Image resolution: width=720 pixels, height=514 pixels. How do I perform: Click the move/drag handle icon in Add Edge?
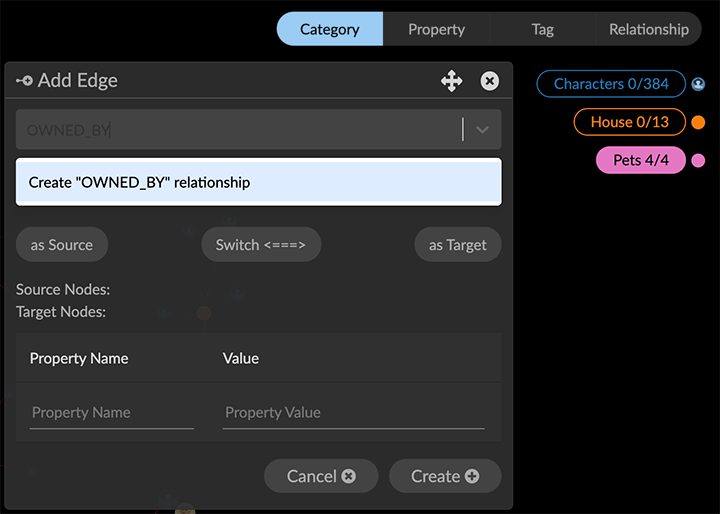(452, 81)
